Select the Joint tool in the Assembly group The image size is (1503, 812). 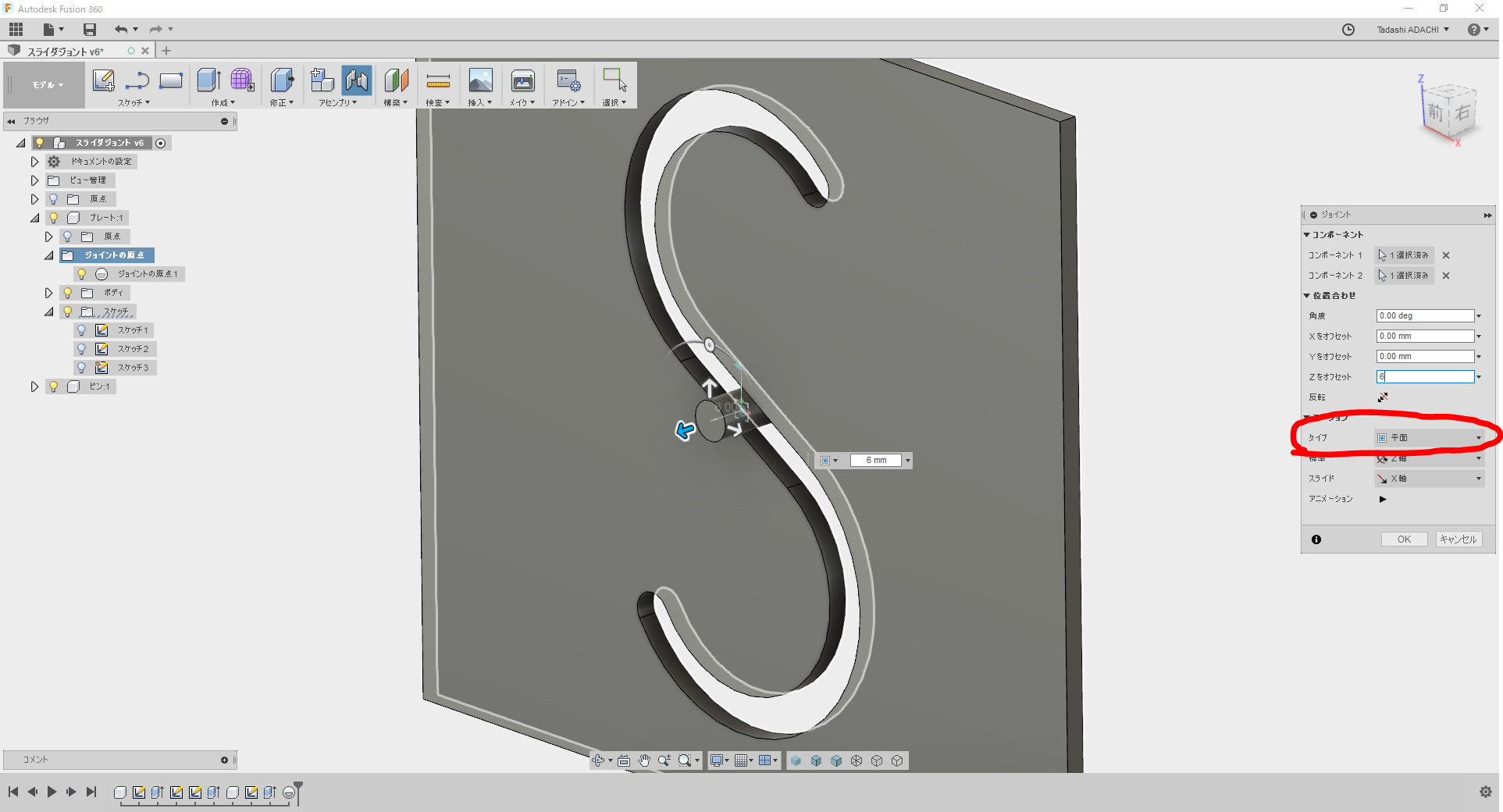tap(357, 80)
